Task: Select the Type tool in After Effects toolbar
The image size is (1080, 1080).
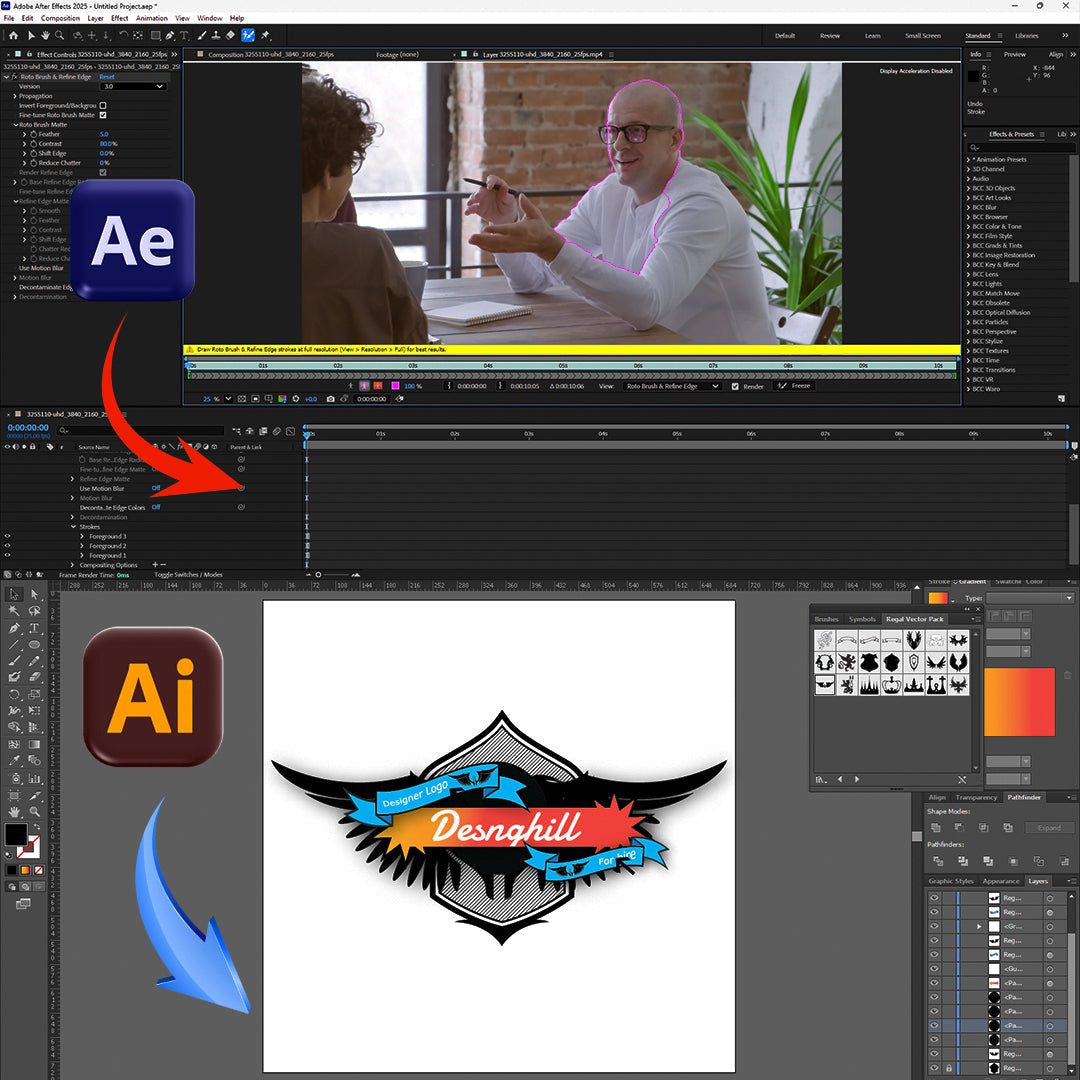Action: [184, 36]
